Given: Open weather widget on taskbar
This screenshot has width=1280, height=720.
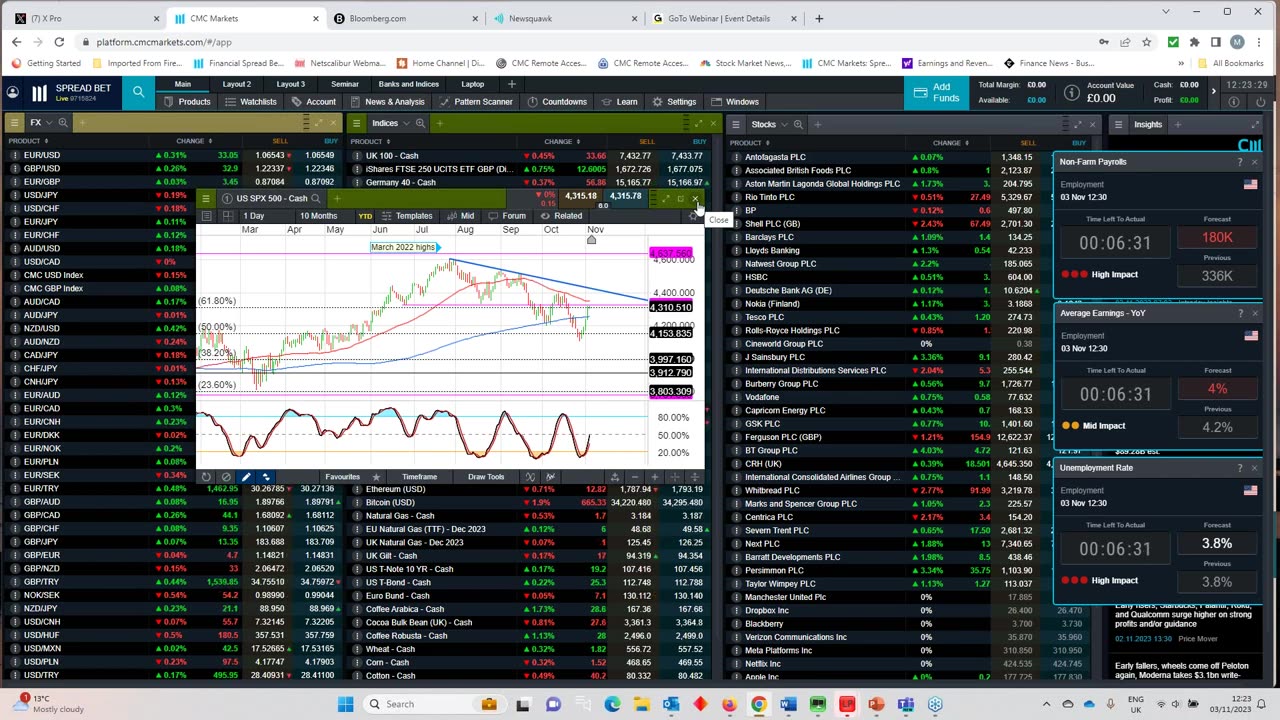Looking at the screenshot, I should pyautogui.click(x=49, y=704).
